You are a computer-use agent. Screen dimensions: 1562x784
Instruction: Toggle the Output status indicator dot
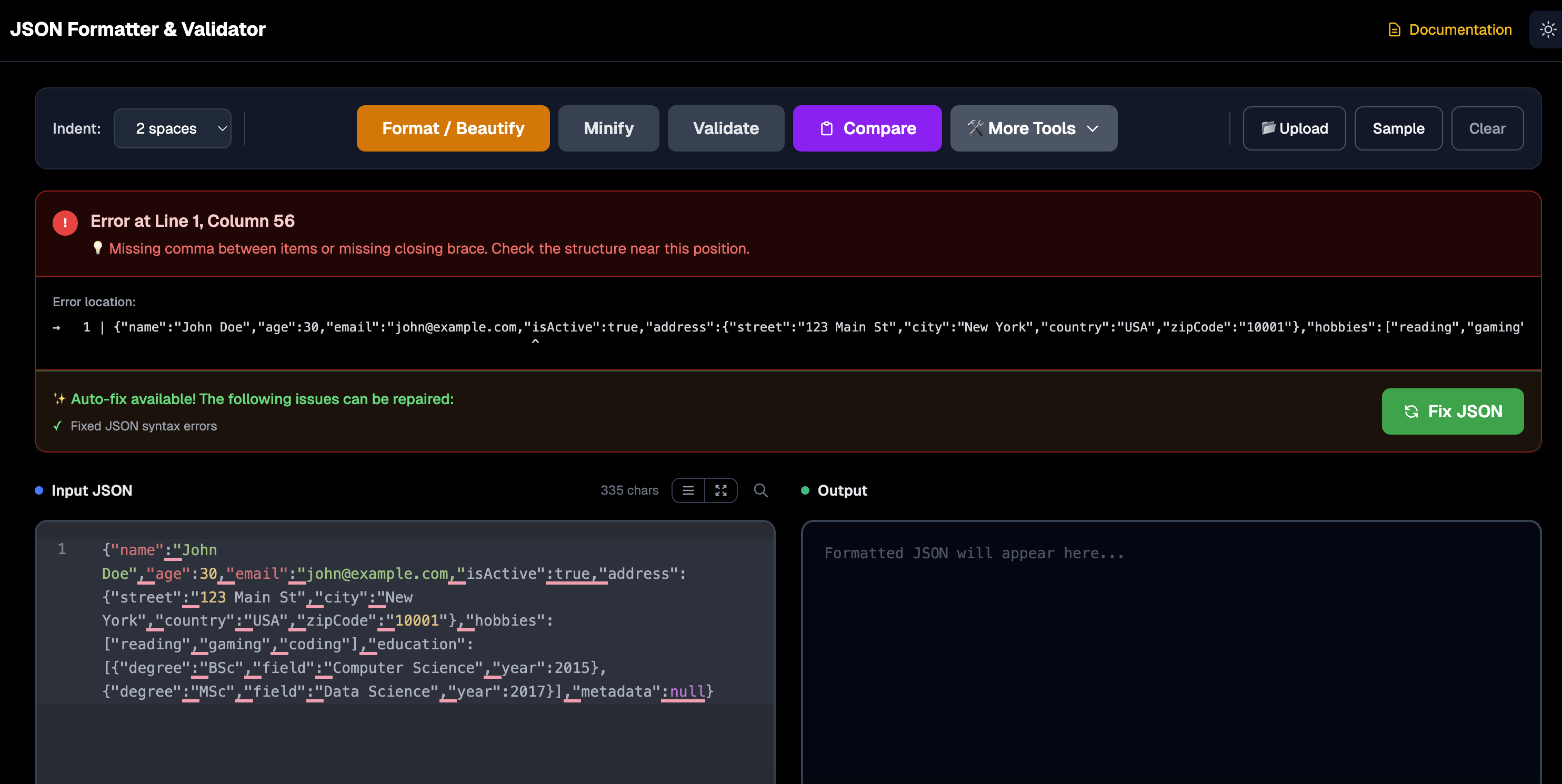click(x=805, y=490)
